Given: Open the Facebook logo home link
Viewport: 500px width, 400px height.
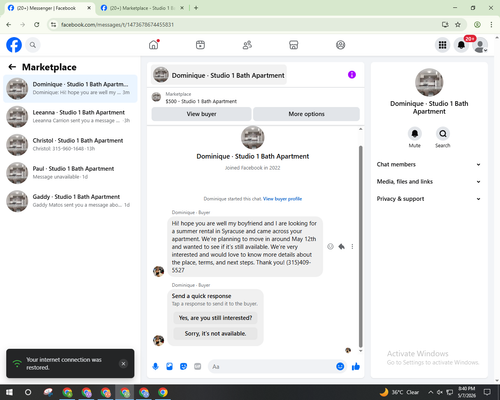Looking at the screenshot, I should [14, 45].
